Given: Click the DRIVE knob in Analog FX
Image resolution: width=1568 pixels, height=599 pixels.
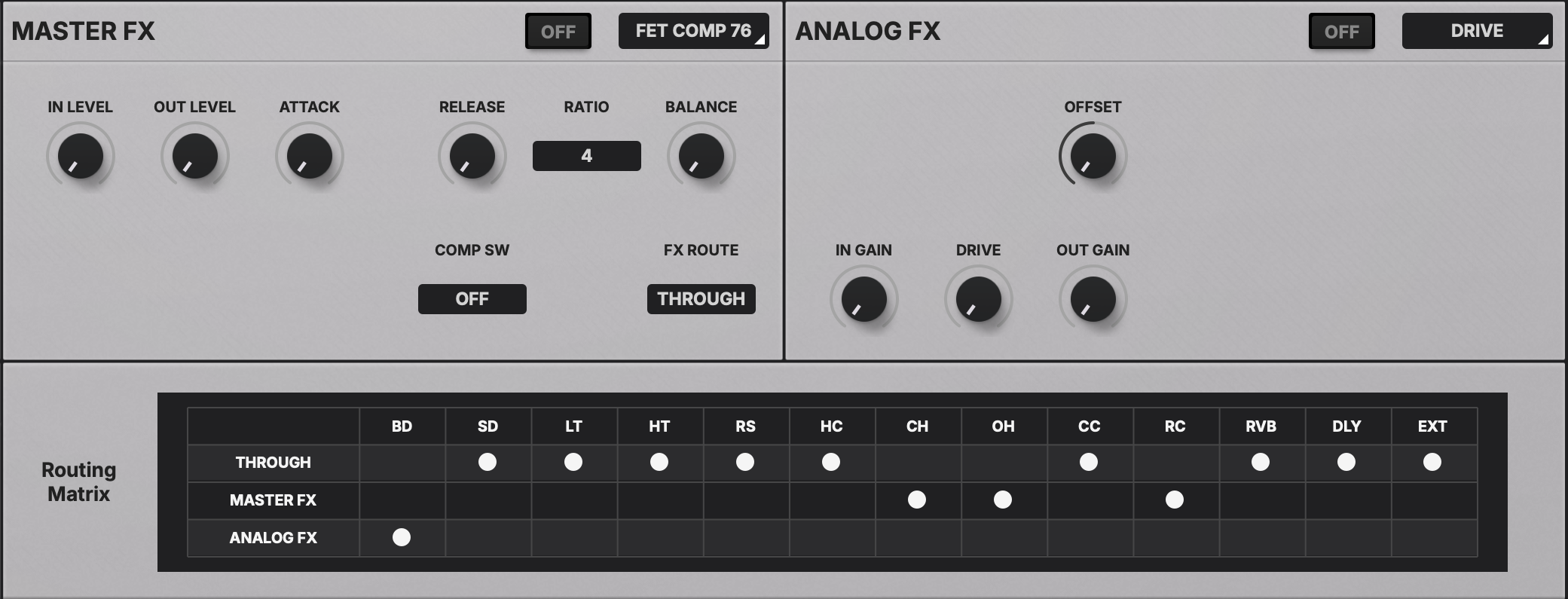Looking at the screenshot, I should pyautogui.click(x=979, y=299).
